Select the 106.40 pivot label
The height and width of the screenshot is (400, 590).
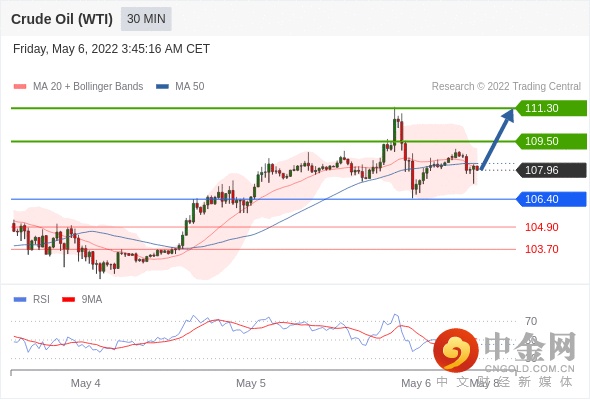pos(551,199)
